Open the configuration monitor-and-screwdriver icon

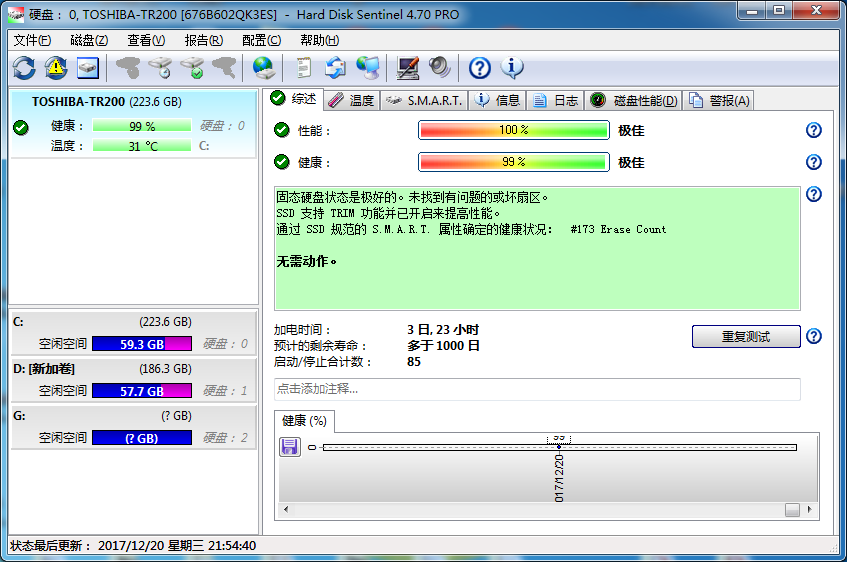pyautogui.click(x=408, y=68)
